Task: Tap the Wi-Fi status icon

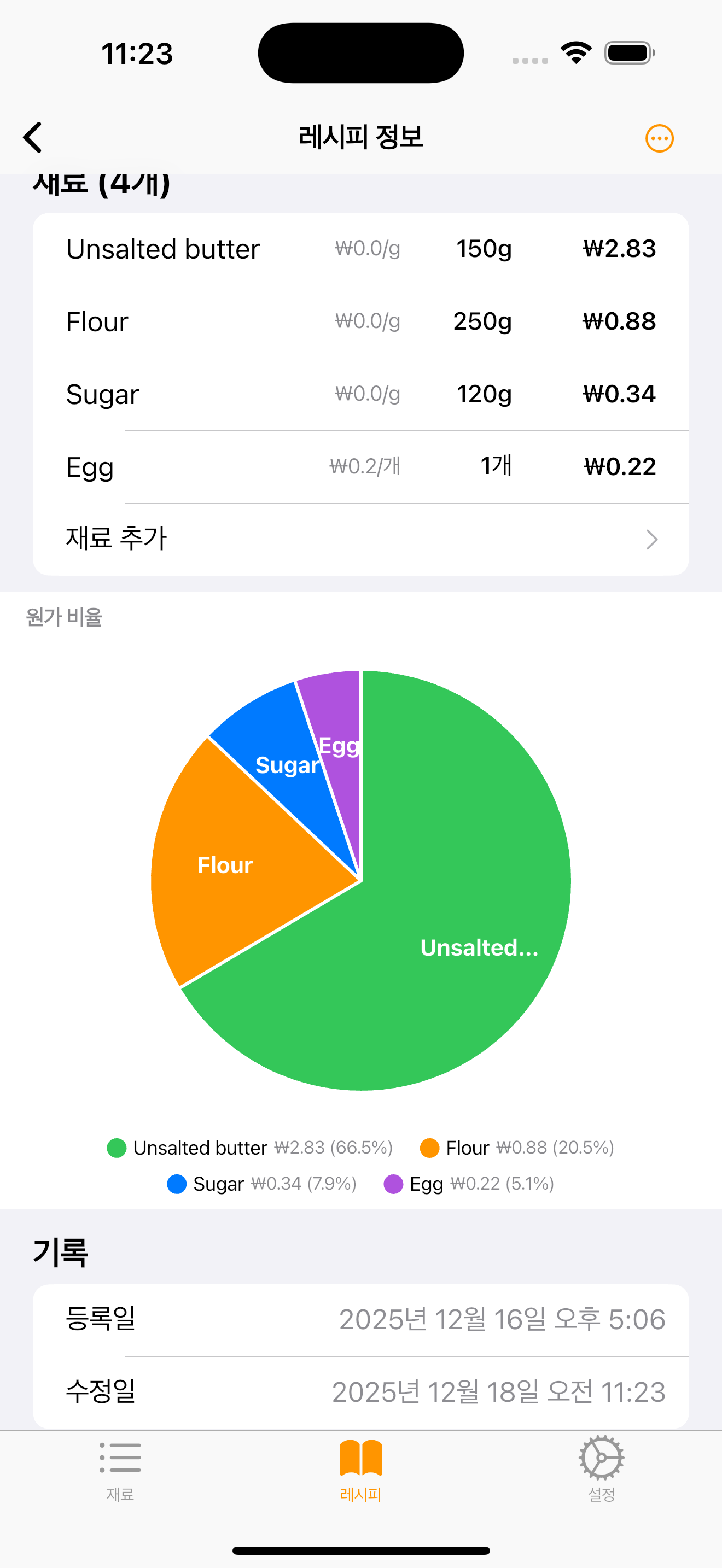Action: coord(576,53)
